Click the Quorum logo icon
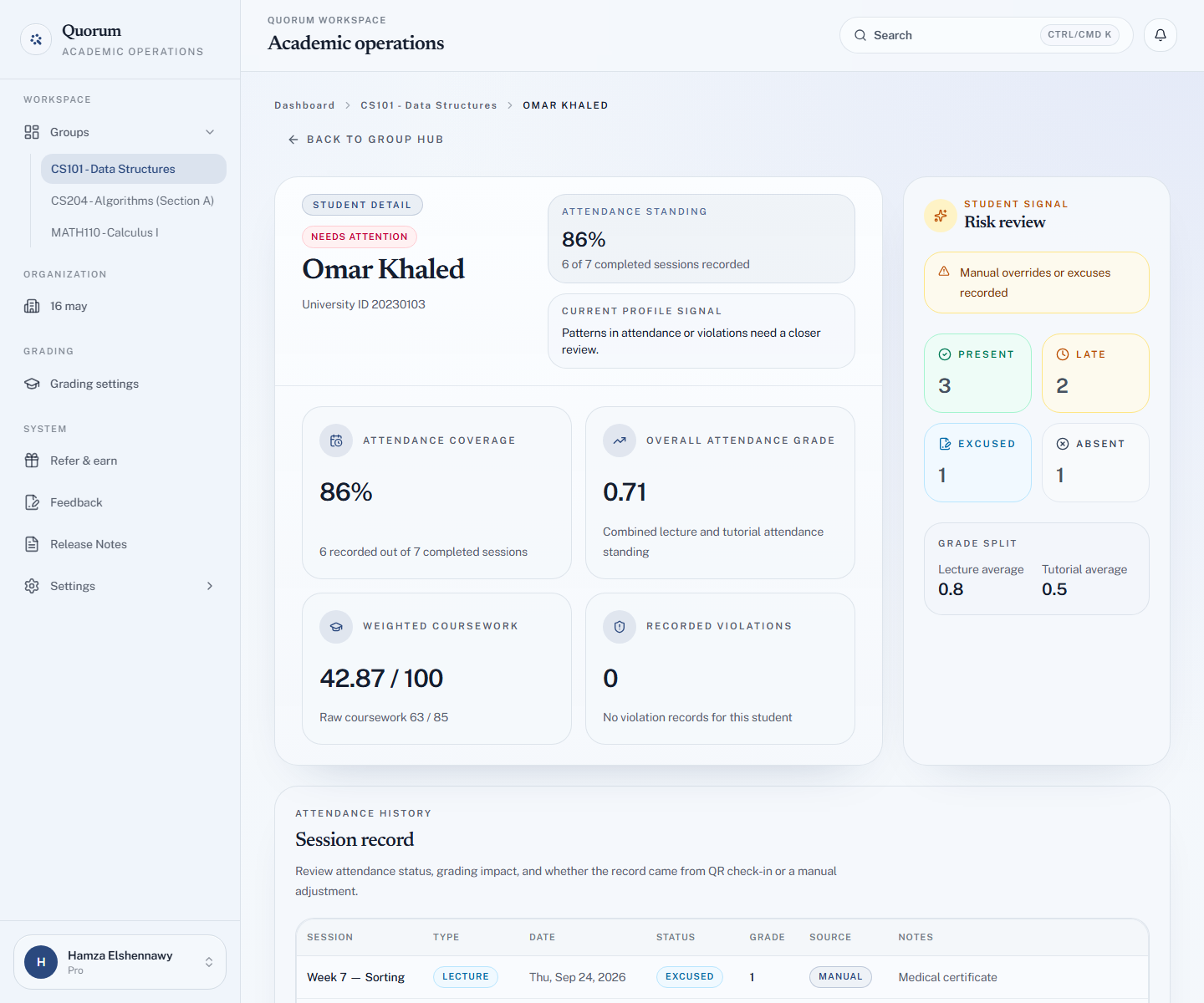This screenshot has width=1204, height=1003. (36, 39)
